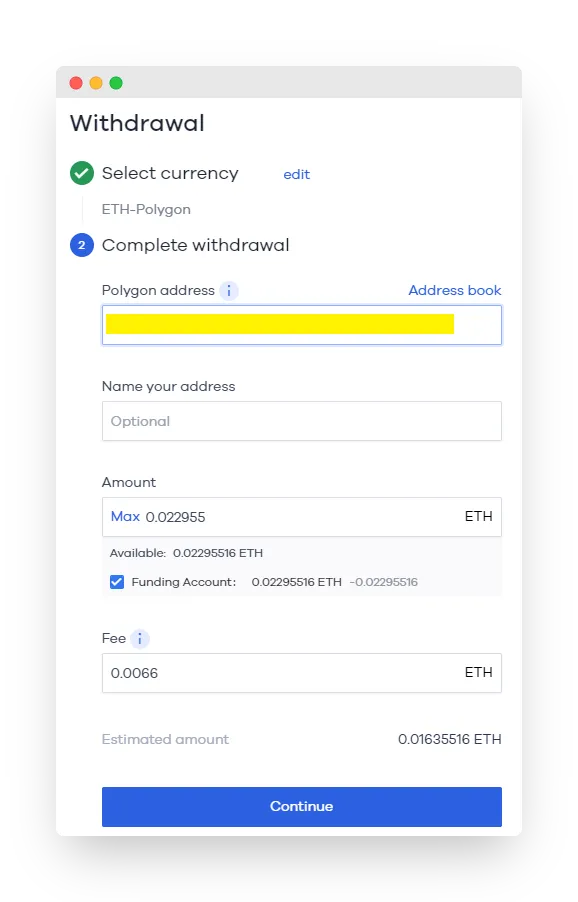Click the green maximize window button
This screenshot has width=578, height=902.
[x=116, y=83]
